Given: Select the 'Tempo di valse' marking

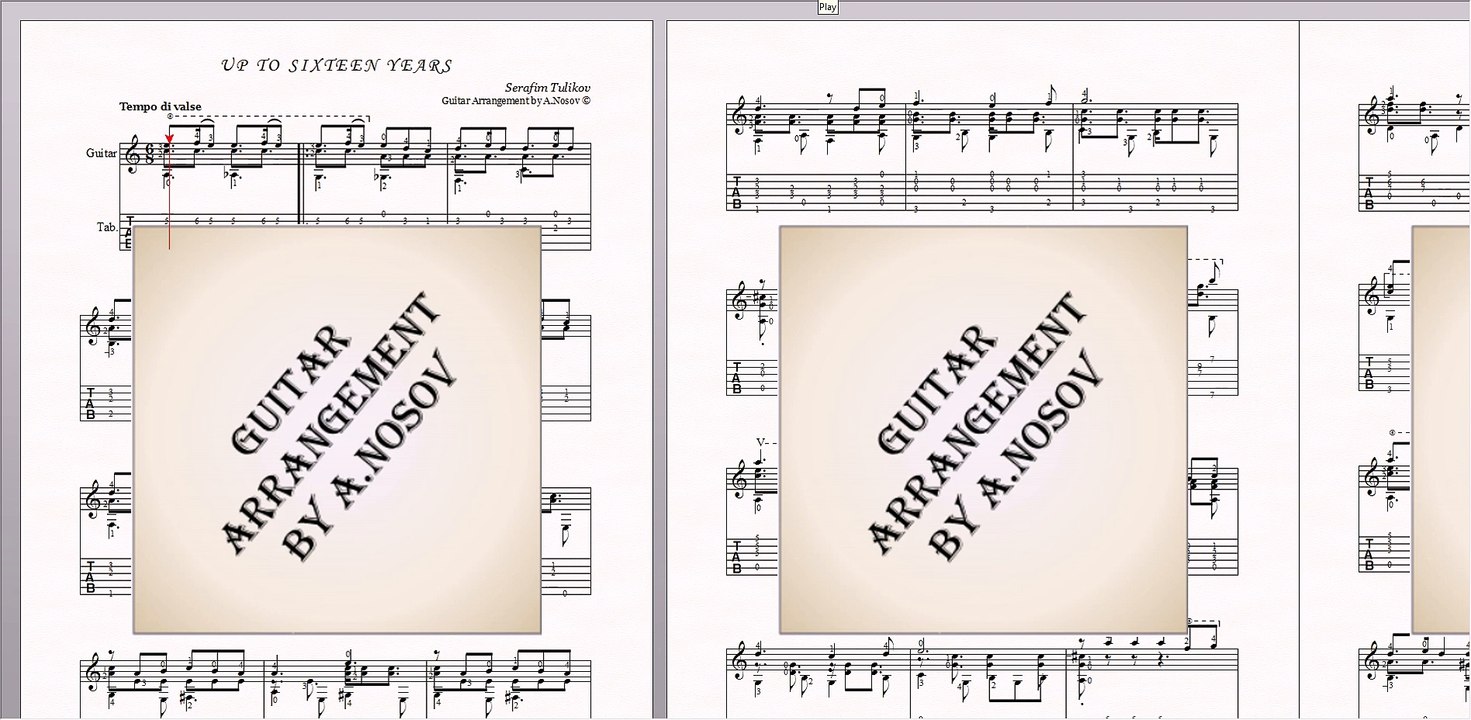Looking at the screenshot, I should coord(160,106).
